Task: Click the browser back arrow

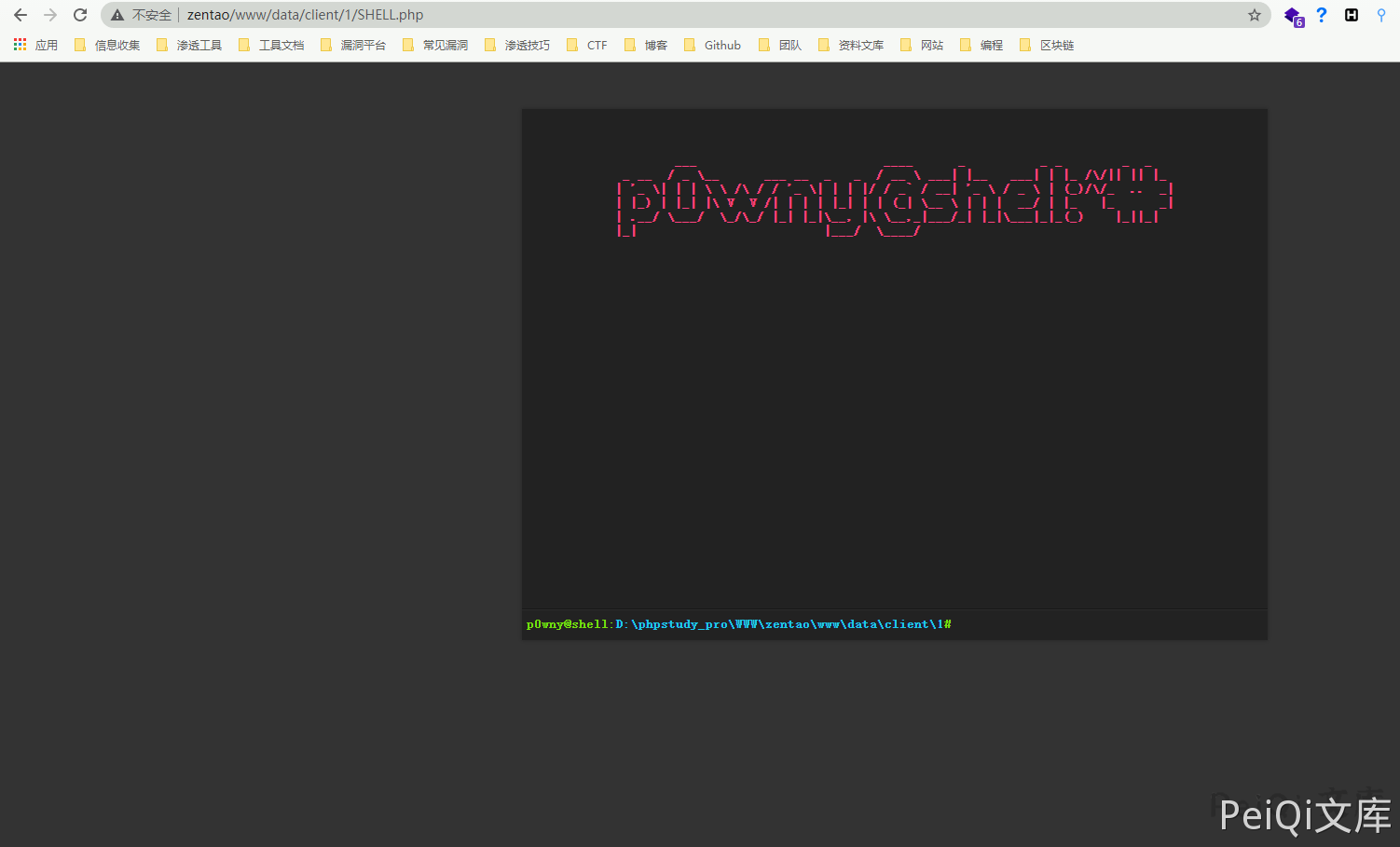Action: pos(21,15)
